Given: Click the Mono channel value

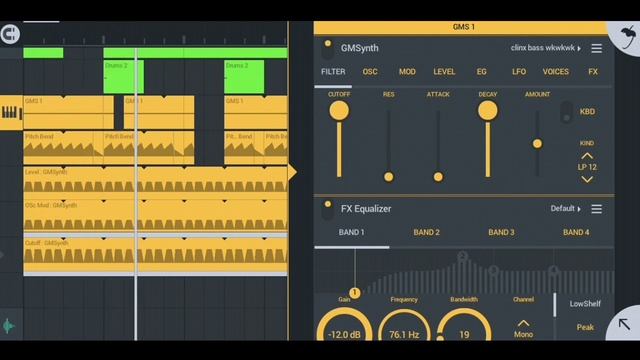Looking at the screenshot, I should pos(523,335).
